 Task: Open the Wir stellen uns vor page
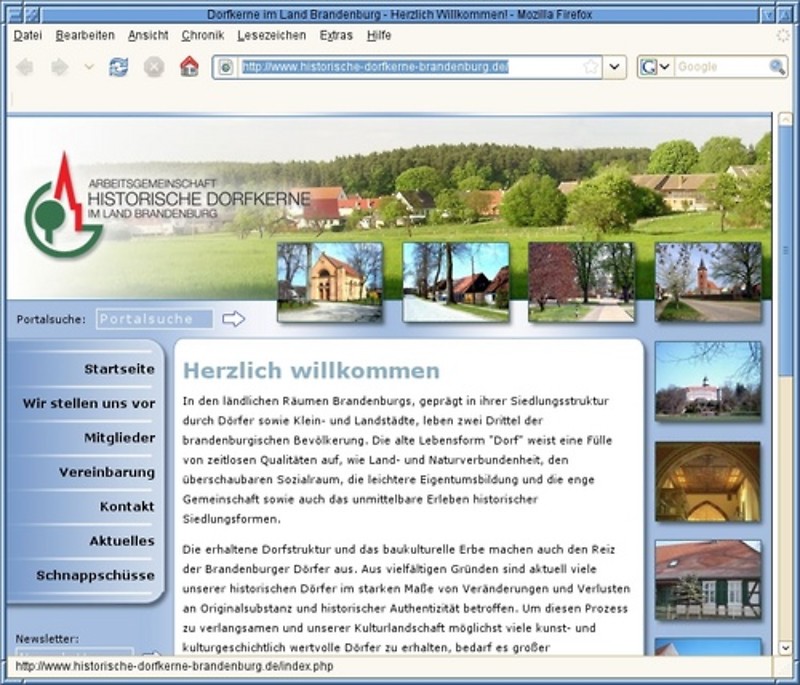click(x=89, y=403)
